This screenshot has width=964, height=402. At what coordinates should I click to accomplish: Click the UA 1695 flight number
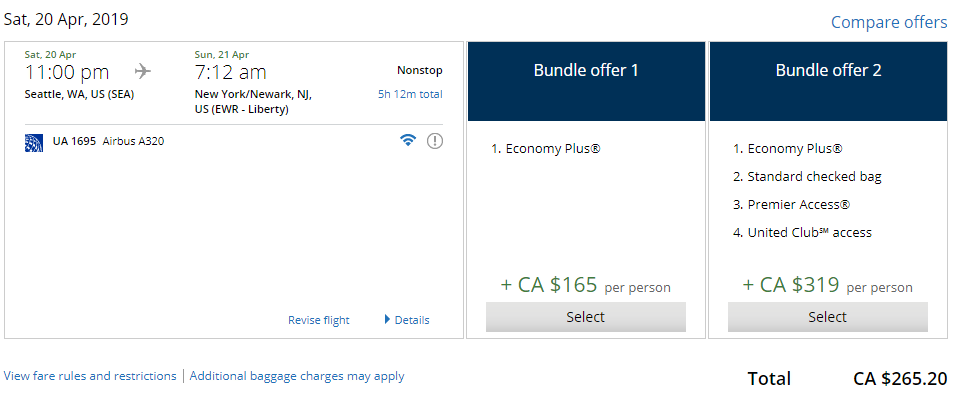[74, 141]
